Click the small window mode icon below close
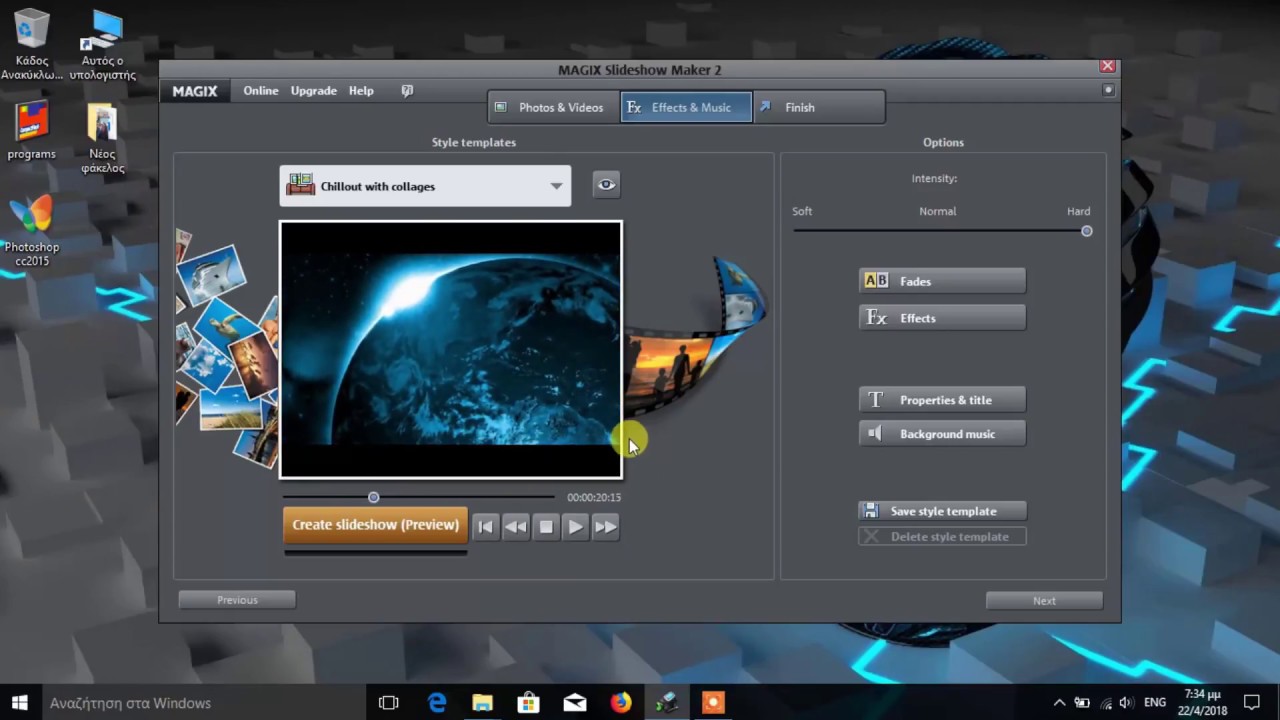 [1108, 90]
